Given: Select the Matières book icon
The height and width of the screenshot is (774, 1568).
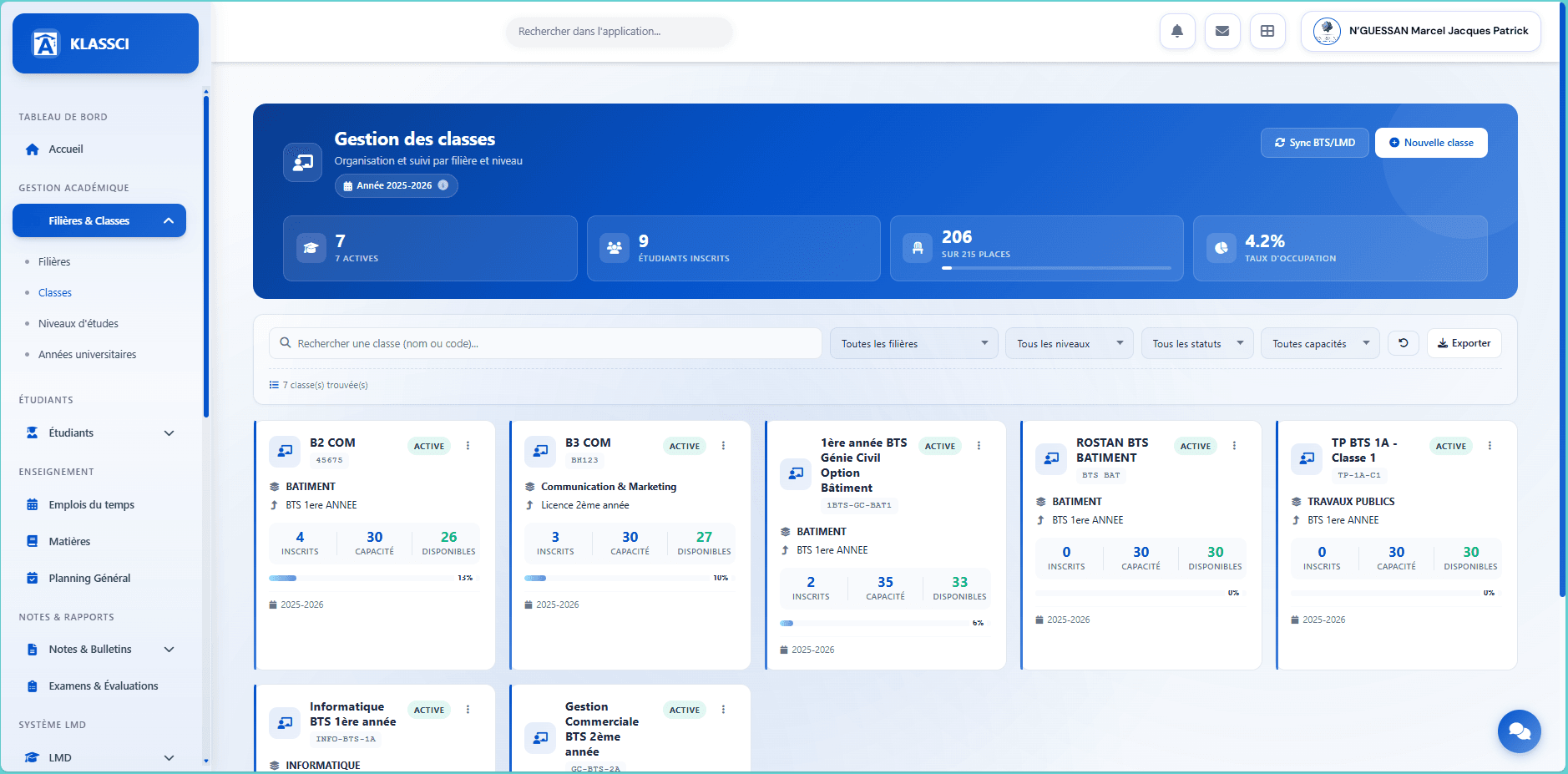Looking at the screenshot, I should coord(31,541).
